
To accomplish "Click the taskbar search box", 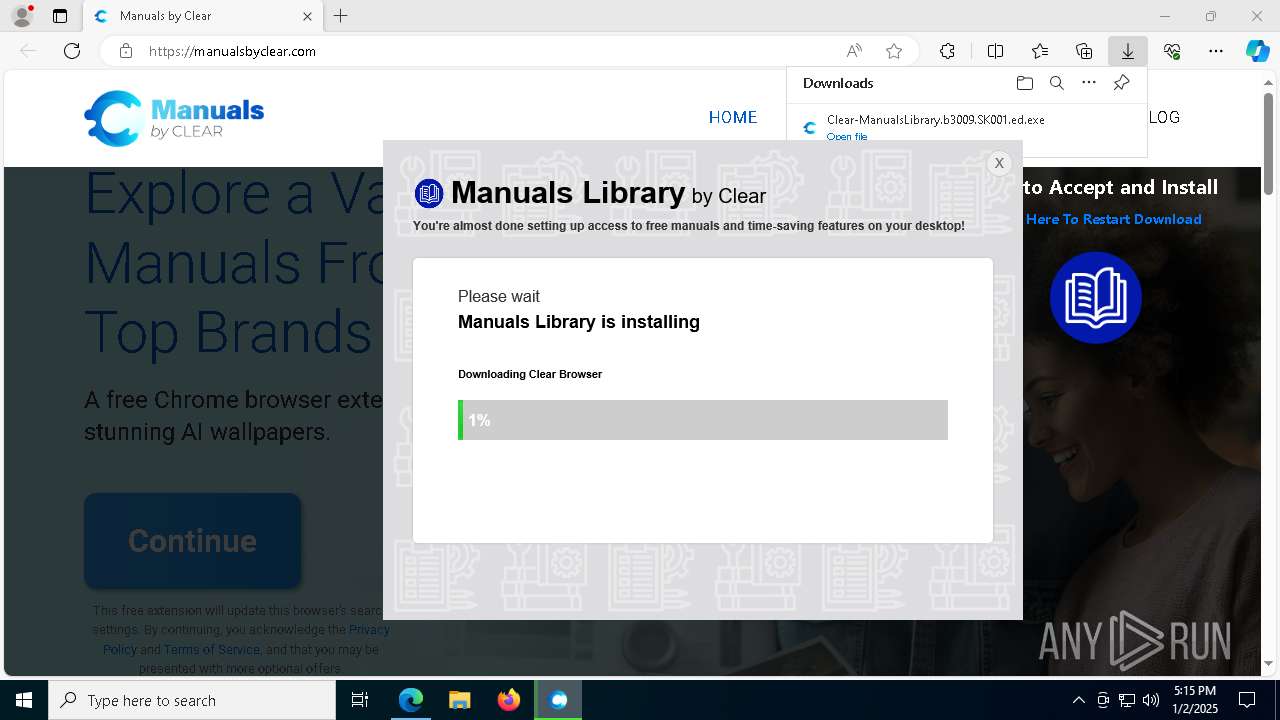I will 192,700.
